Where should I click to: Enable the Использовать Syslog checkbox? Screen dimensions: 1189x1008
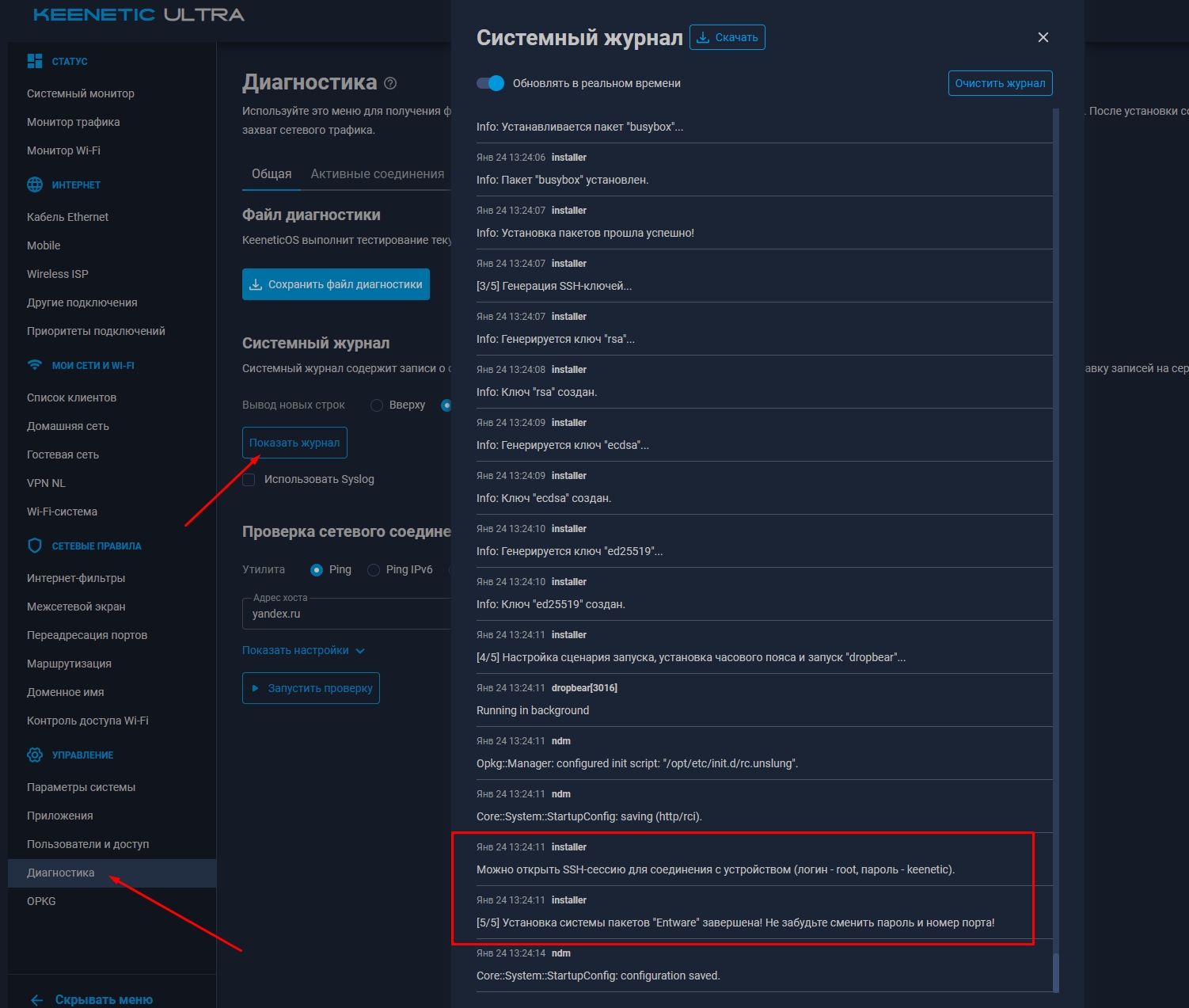coord(249,479)
